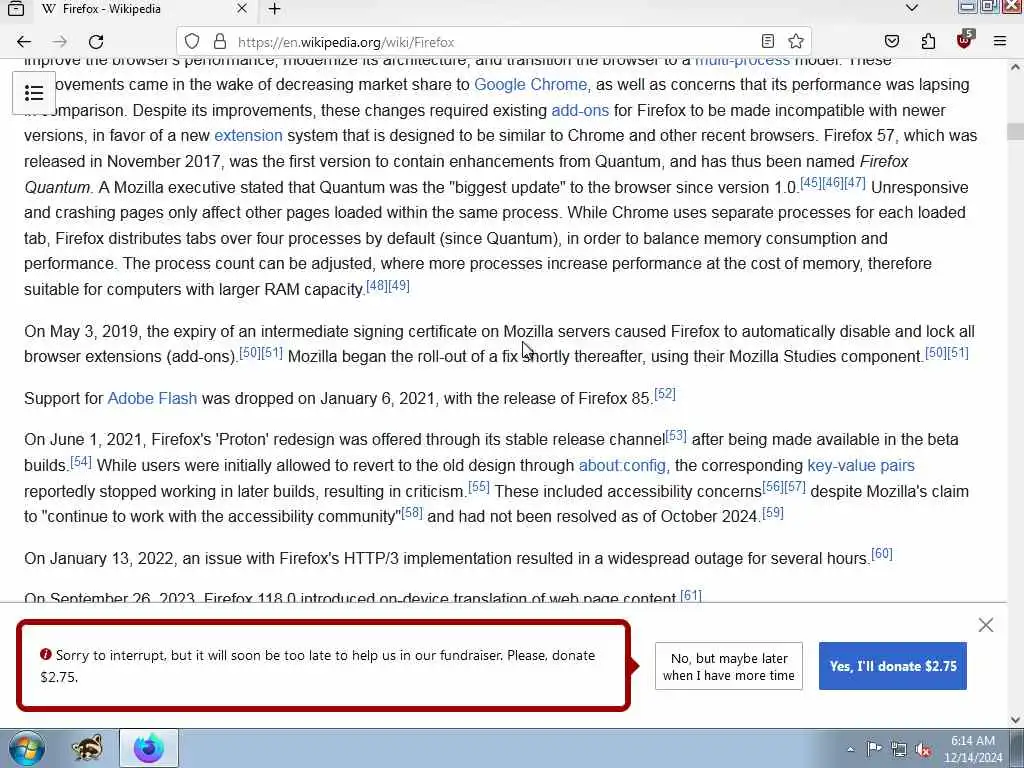Image resolution: width=1024 pixels, height=768 pixels.
Task: Open a new tab with plus button
Action: (274, 9)
